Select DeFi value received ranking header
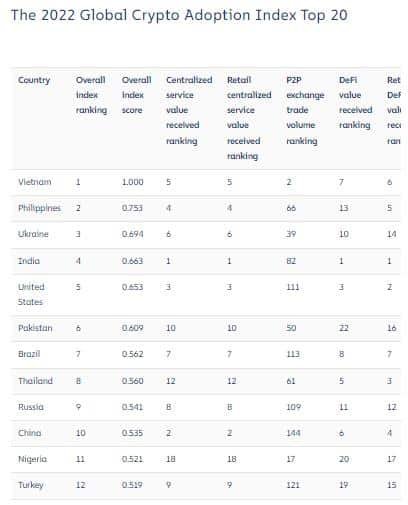Screen dimensions: 408x505 click(355, 103)
